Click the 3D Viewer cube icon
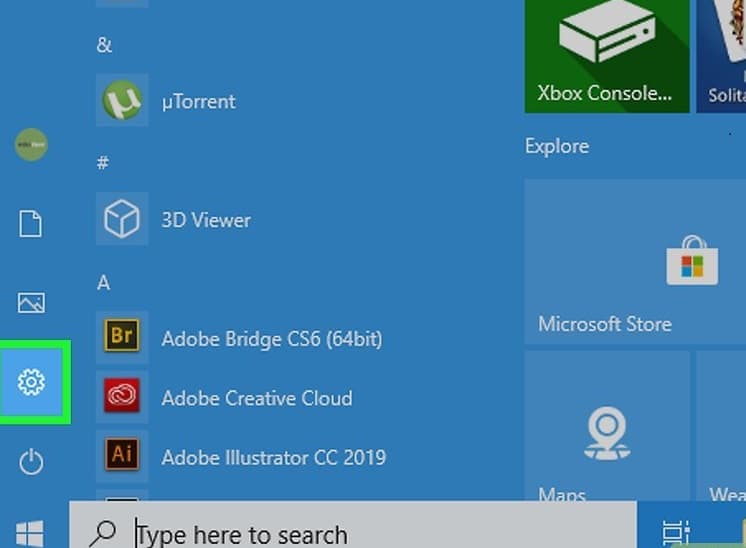The width and height of the screenshot is (746, 548). (122, 219)
